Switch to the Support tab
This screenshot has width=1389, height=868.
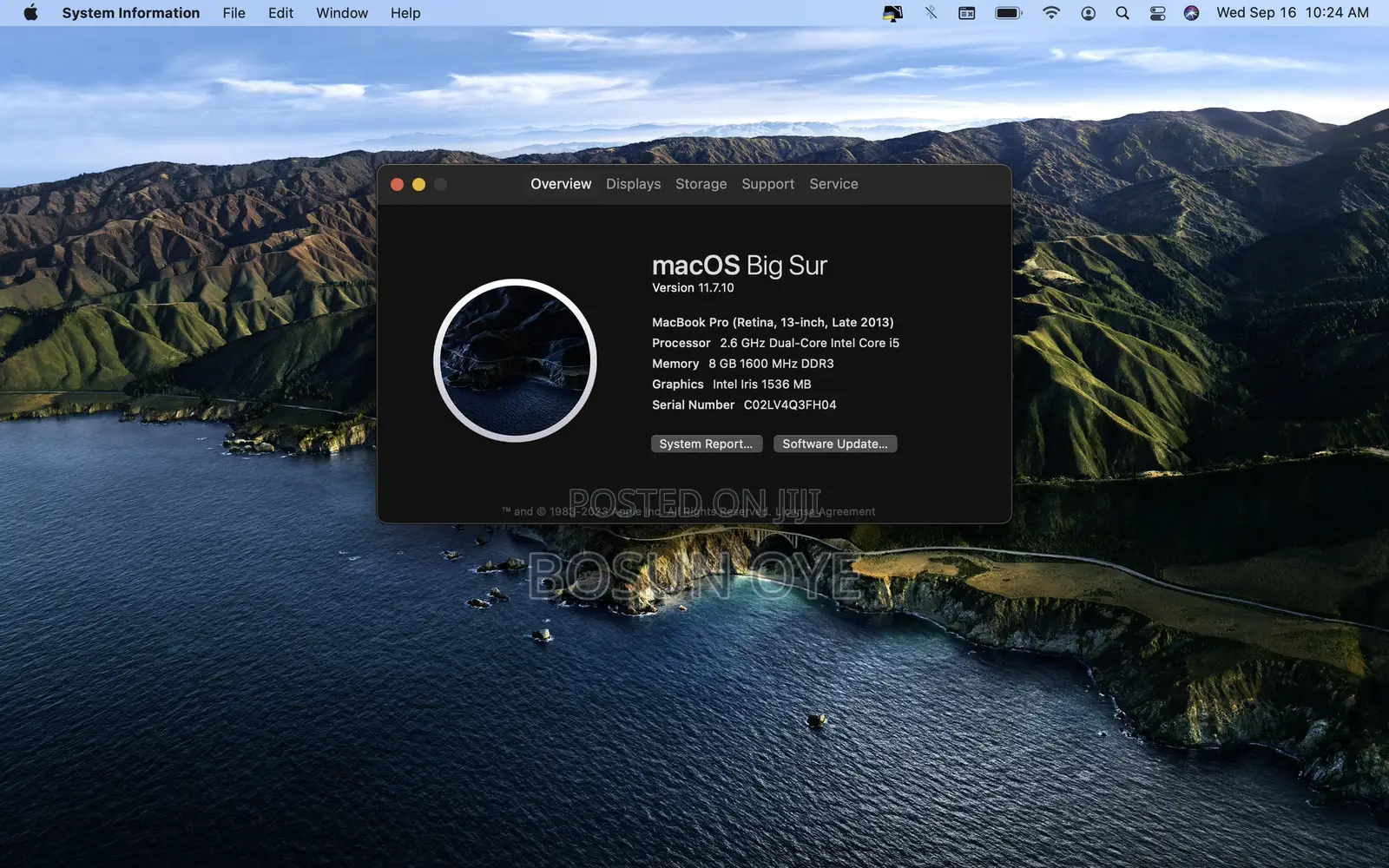coord(768,184)
